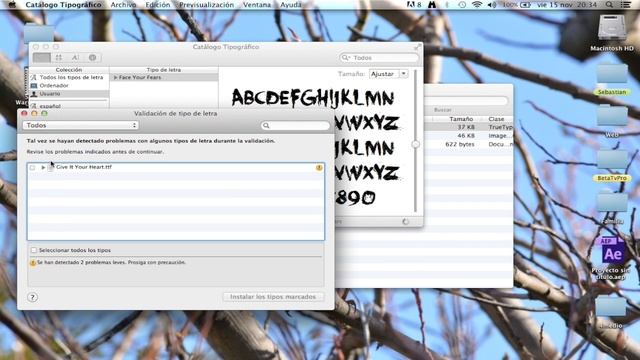Open the Time Machine clock icon
Viewport: 640px width, 360px height.
tap(462, 4)
